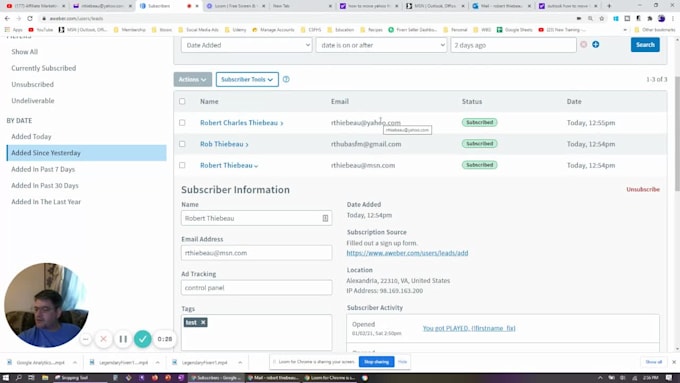680x383 pixels.
Task: Open the Snipping Tool taskbar item
Action: [x=79, y=378]
